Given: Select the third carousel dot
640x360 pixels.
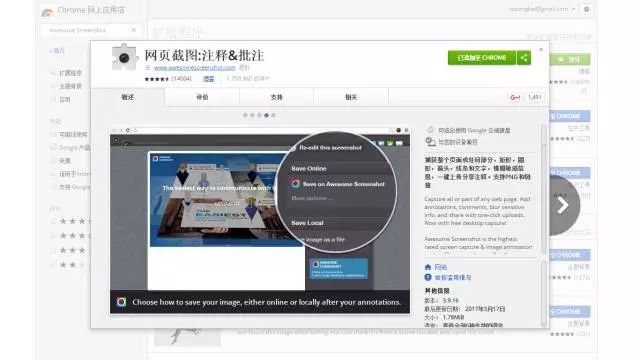Looking at the screenshot, I should tap(259, 116).
